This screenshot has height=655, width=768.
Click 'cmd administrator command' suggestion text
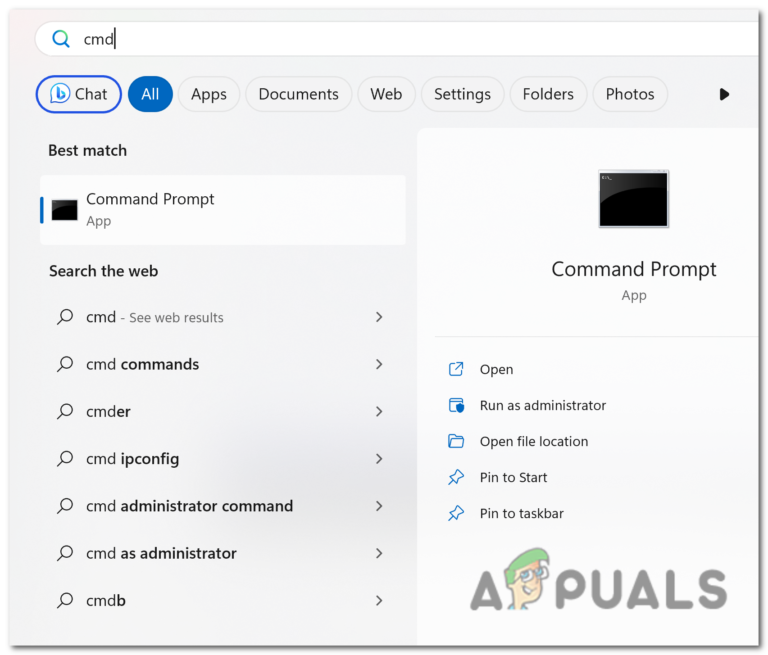pos(190,506)
